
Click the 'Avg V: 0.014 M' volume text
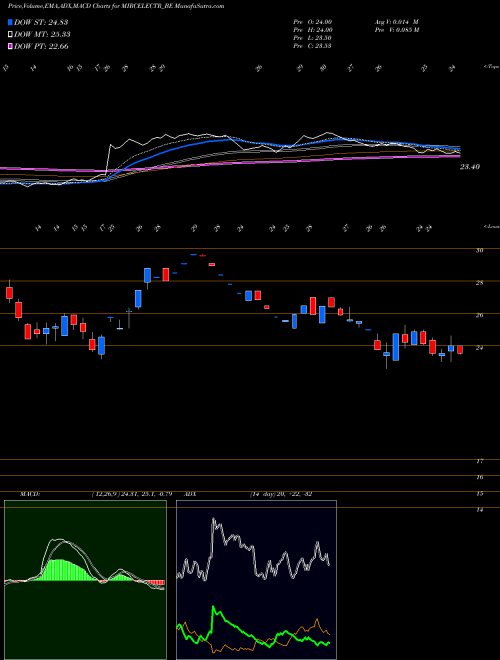coord(396,22)
